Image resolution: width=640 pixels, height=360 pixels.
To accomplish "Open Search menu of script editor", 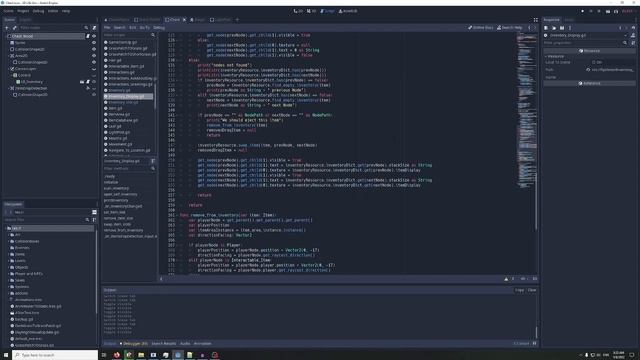I will [120, 28].
